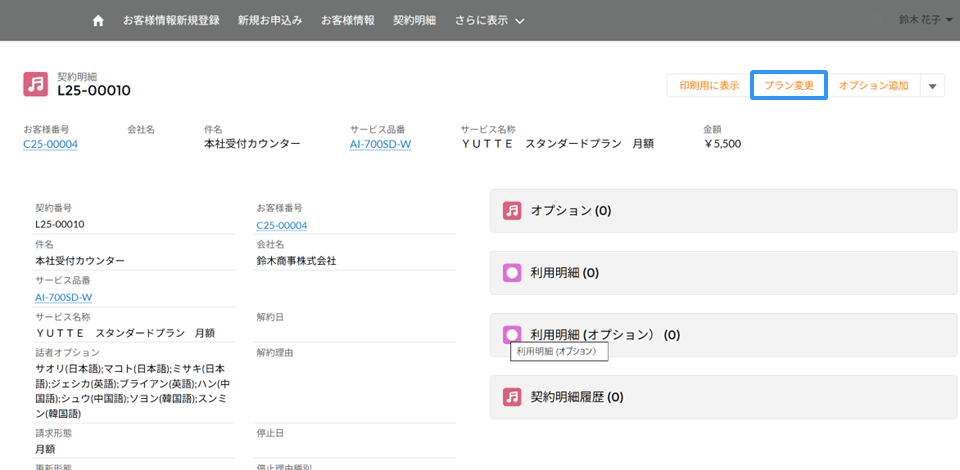
Task: Open オプション (0) related list title
Action: click(570, 211)
